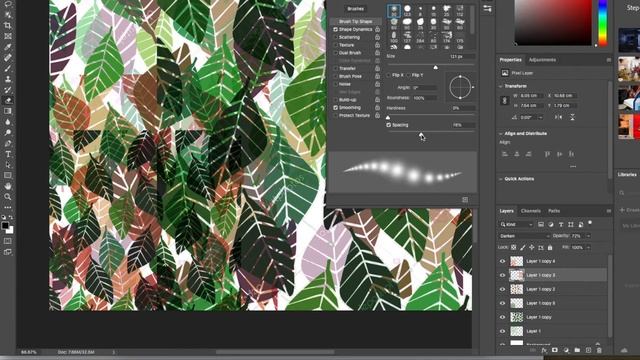
Task: Lock transparent pixels icon
Action: [x=513, y=247]
